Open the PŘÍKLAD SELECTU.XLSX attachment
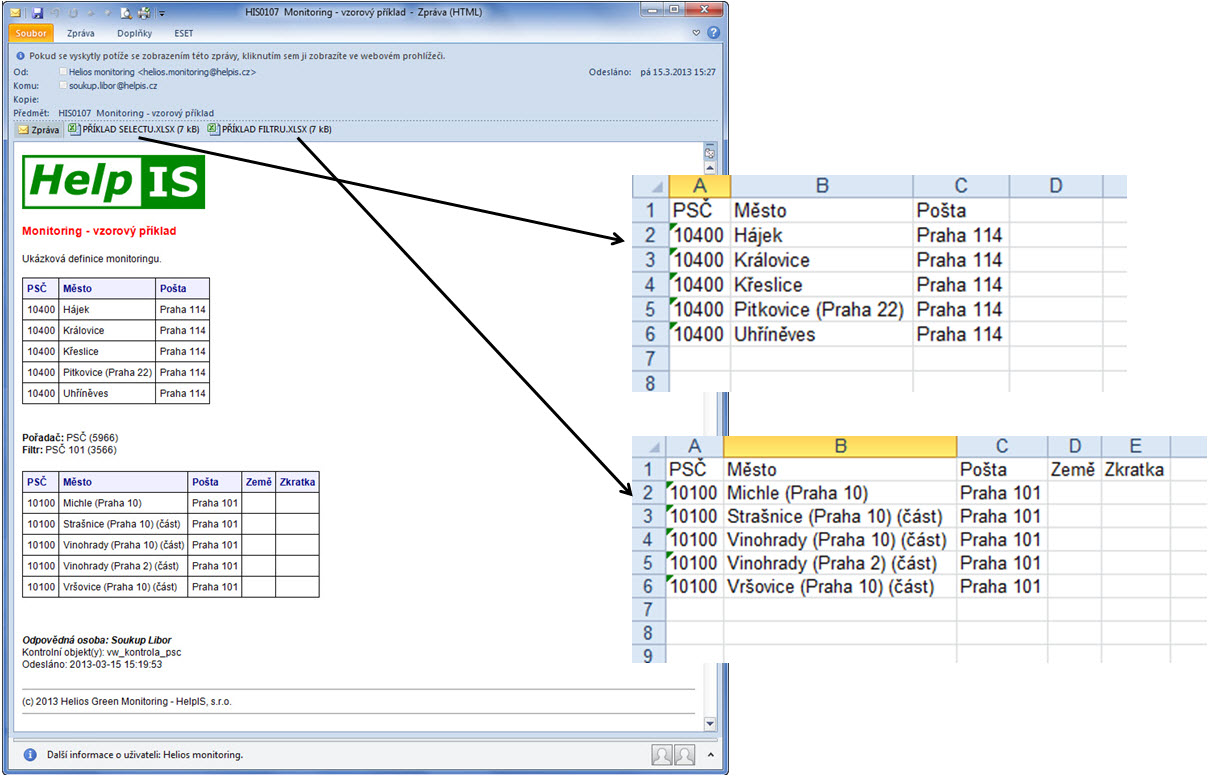Image resolution: width=1214 pixels, height=777 pixels. 134,129
